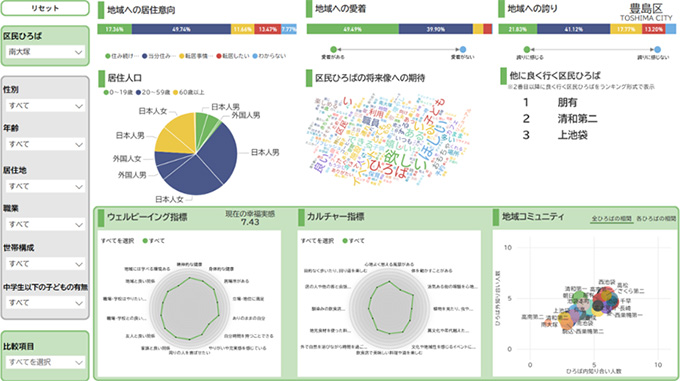Viewport: 680px width, 381px height.
Task: Click the green 誇りに感じる marker
Action: 527,49
